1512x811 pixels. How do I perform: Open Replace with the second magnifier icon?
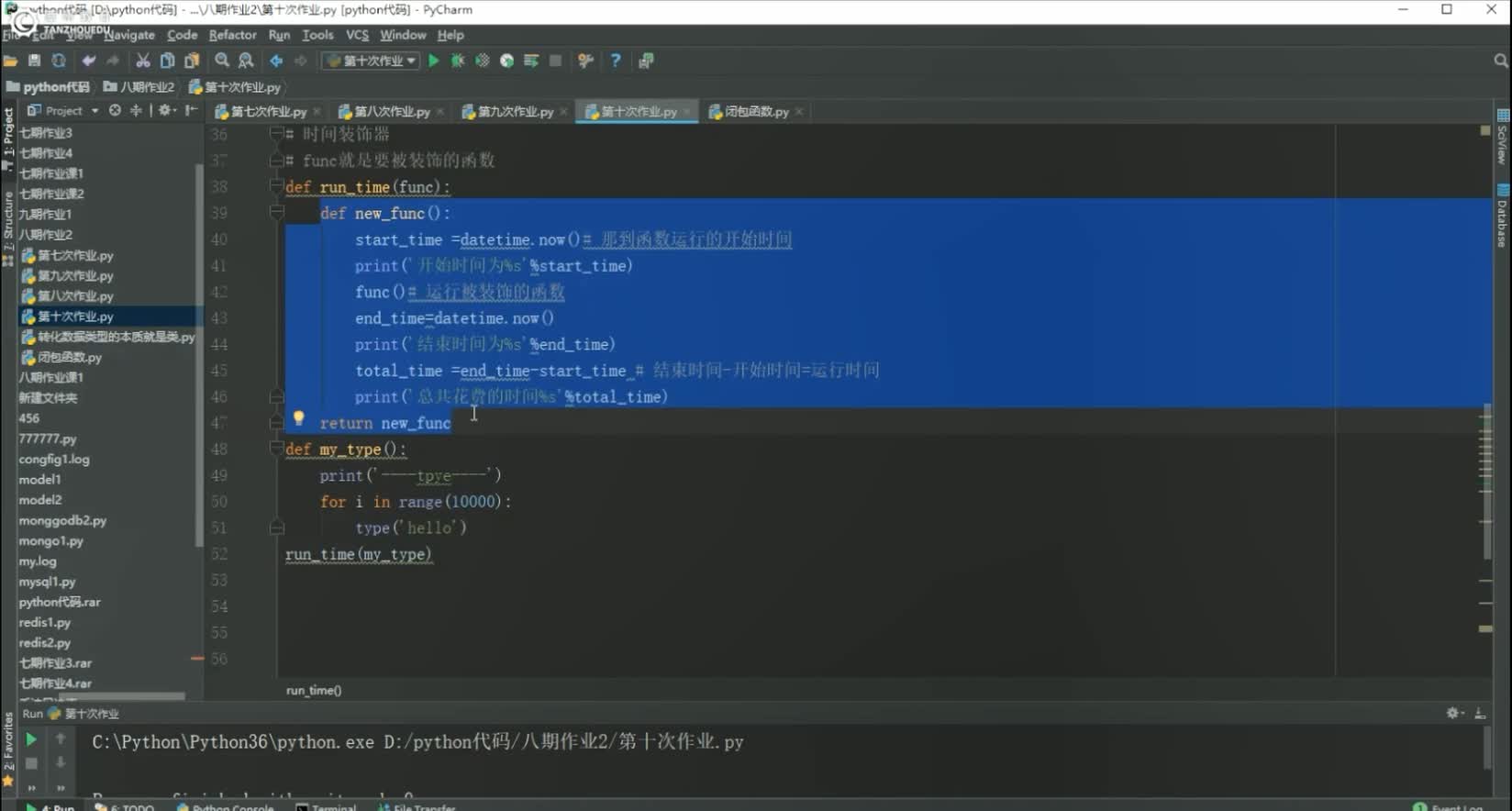click(246, 61)
